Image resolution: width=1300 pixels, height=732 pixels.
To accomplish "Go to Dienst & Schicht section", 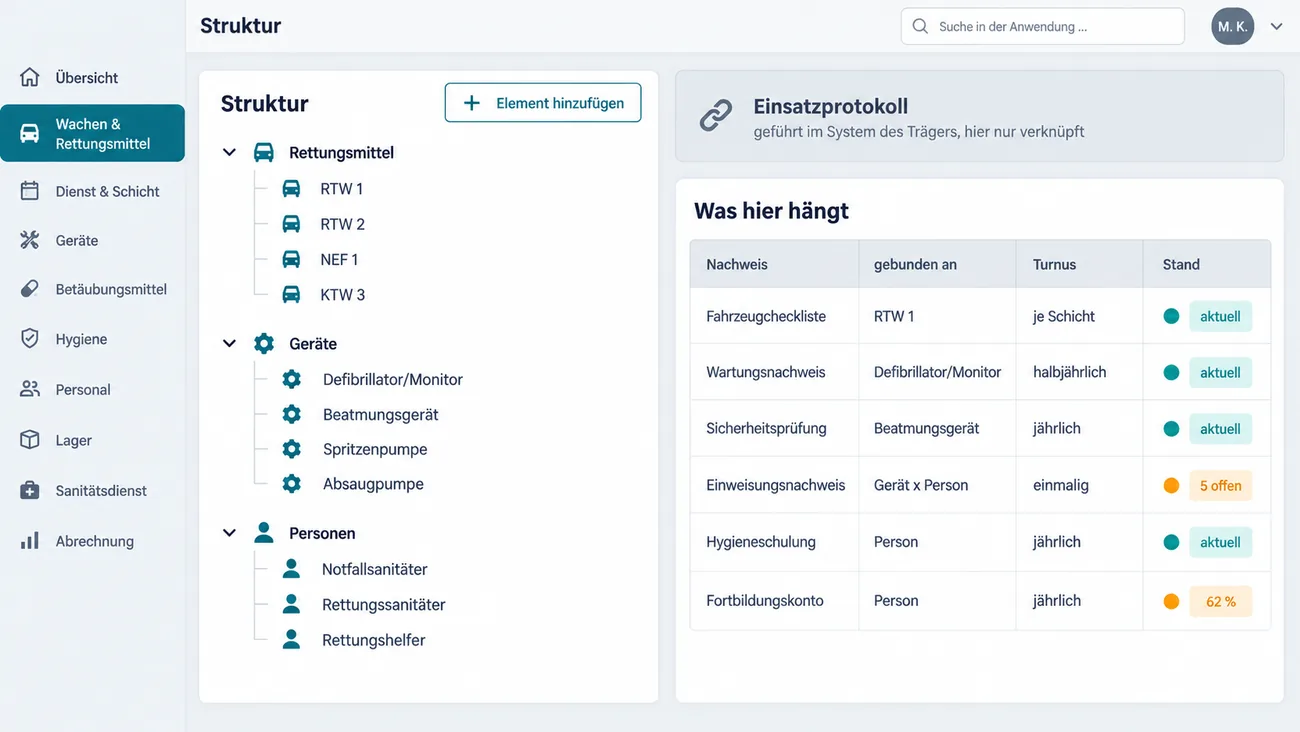I will [x=92, y=191].
